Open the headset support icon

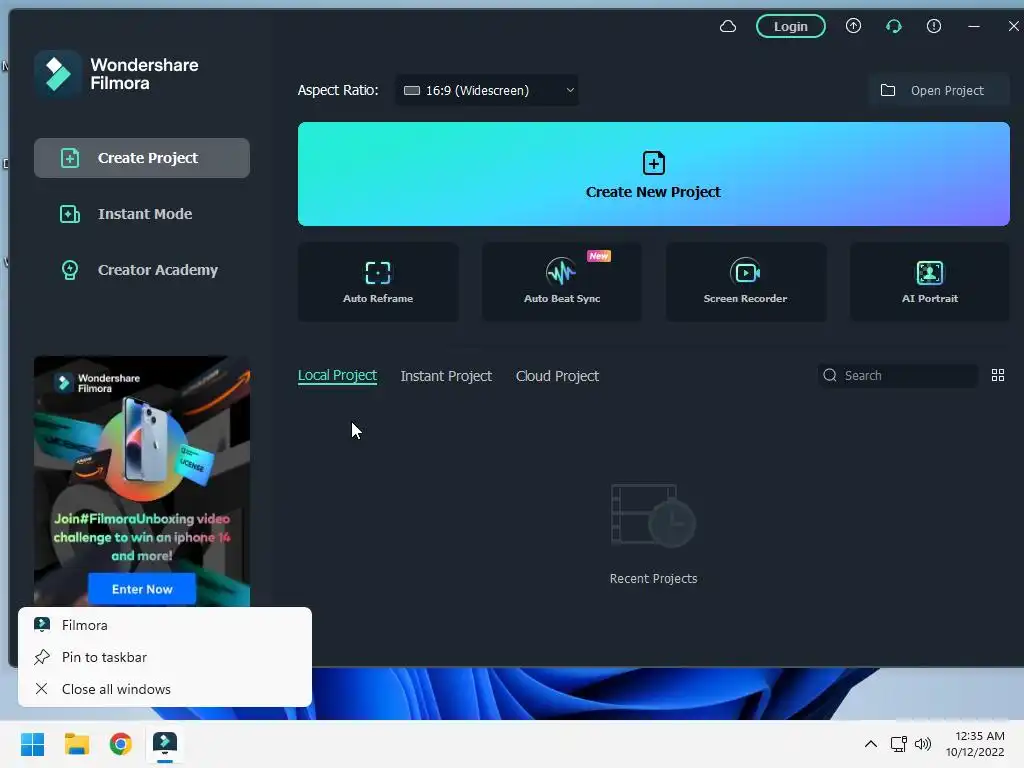893,26
